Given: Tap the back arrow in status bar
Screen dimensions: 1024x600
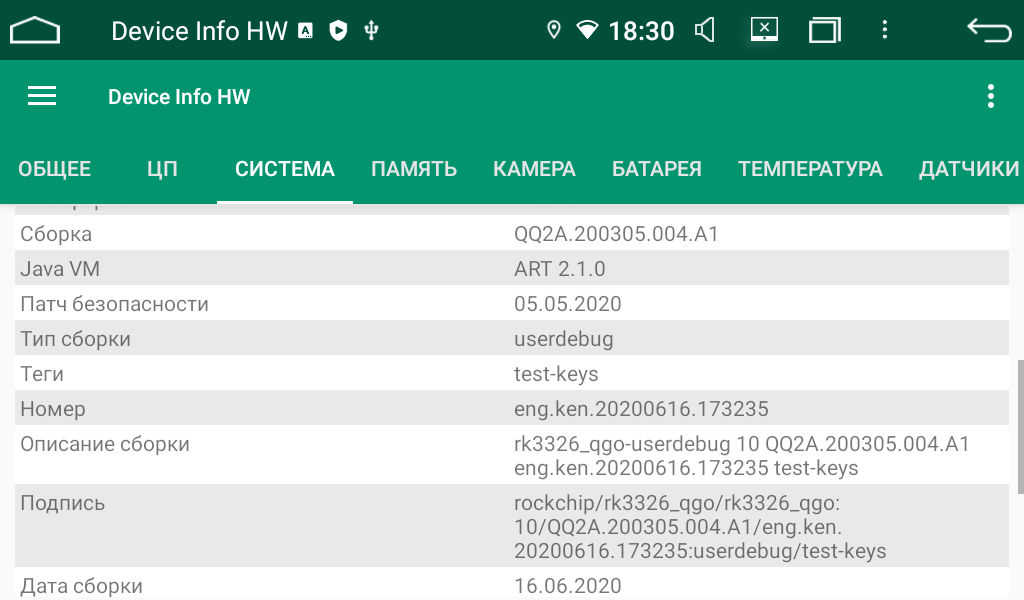Looking at the screenshot, I should click(x=989, y=30).
